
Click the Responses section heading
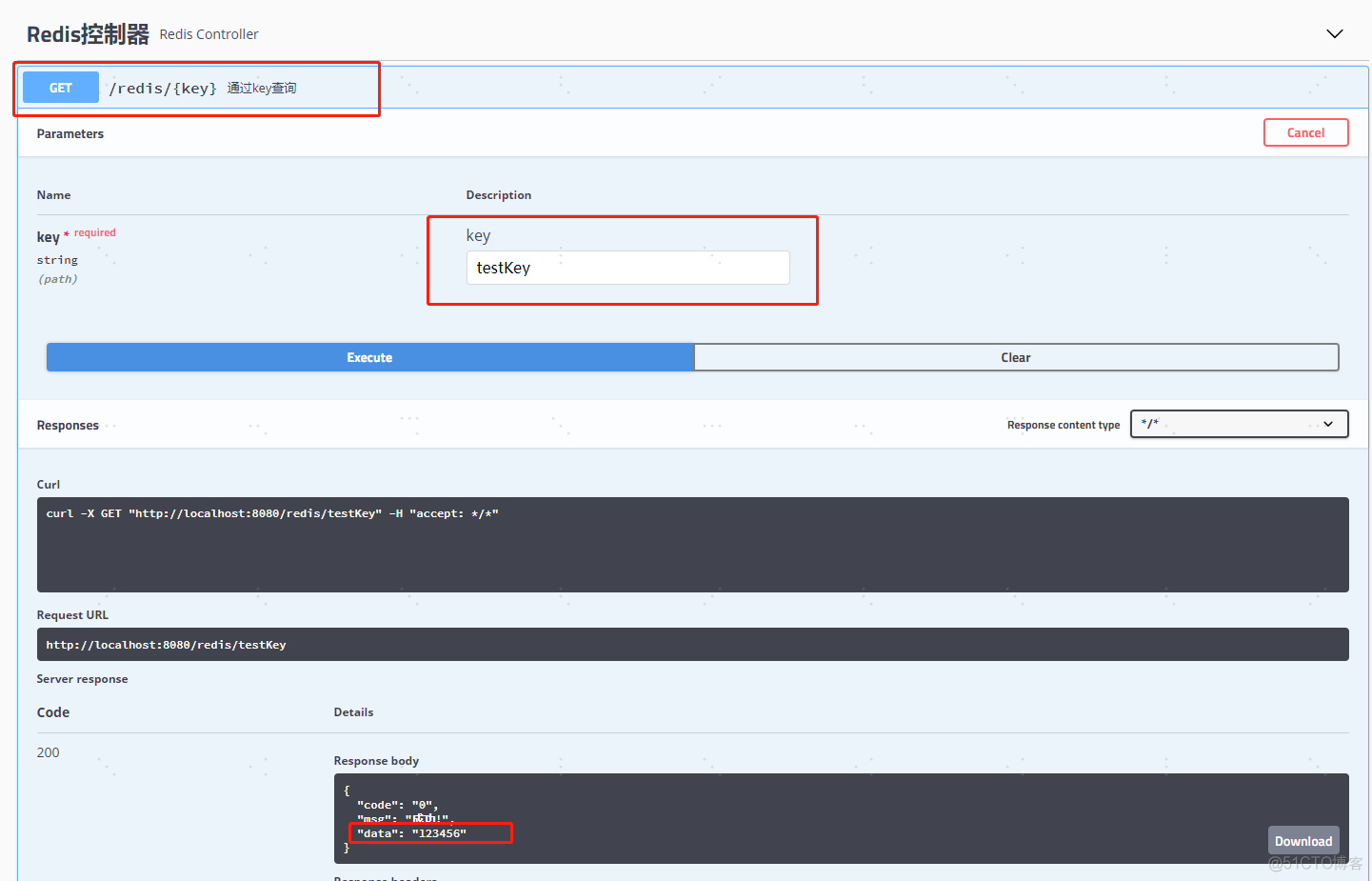tap(68, 425)
